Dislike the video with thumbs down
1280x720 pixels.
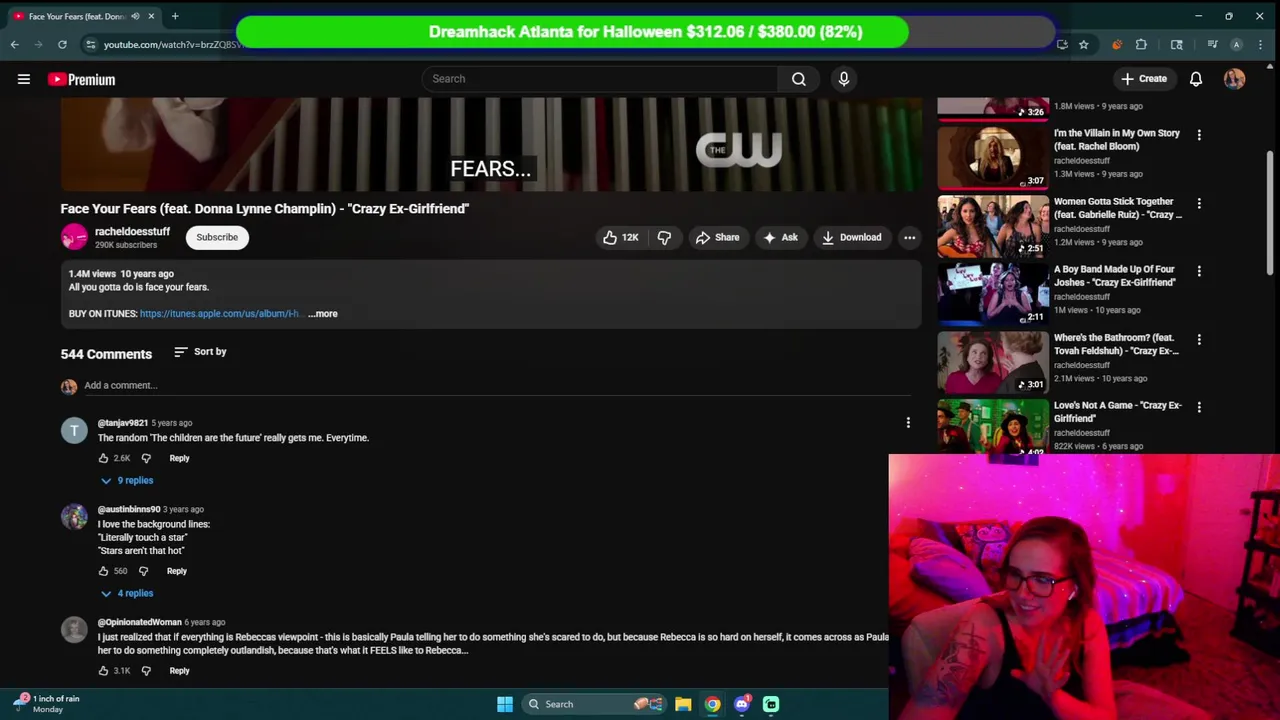point(664,237)
